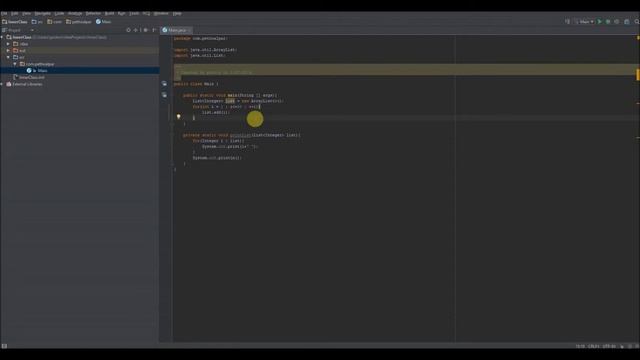This screenshot has height=360, width=640.
Task: Click Main class breadcrumb in navigation bar
Action: pyautogui.click(x=103, y=22)
